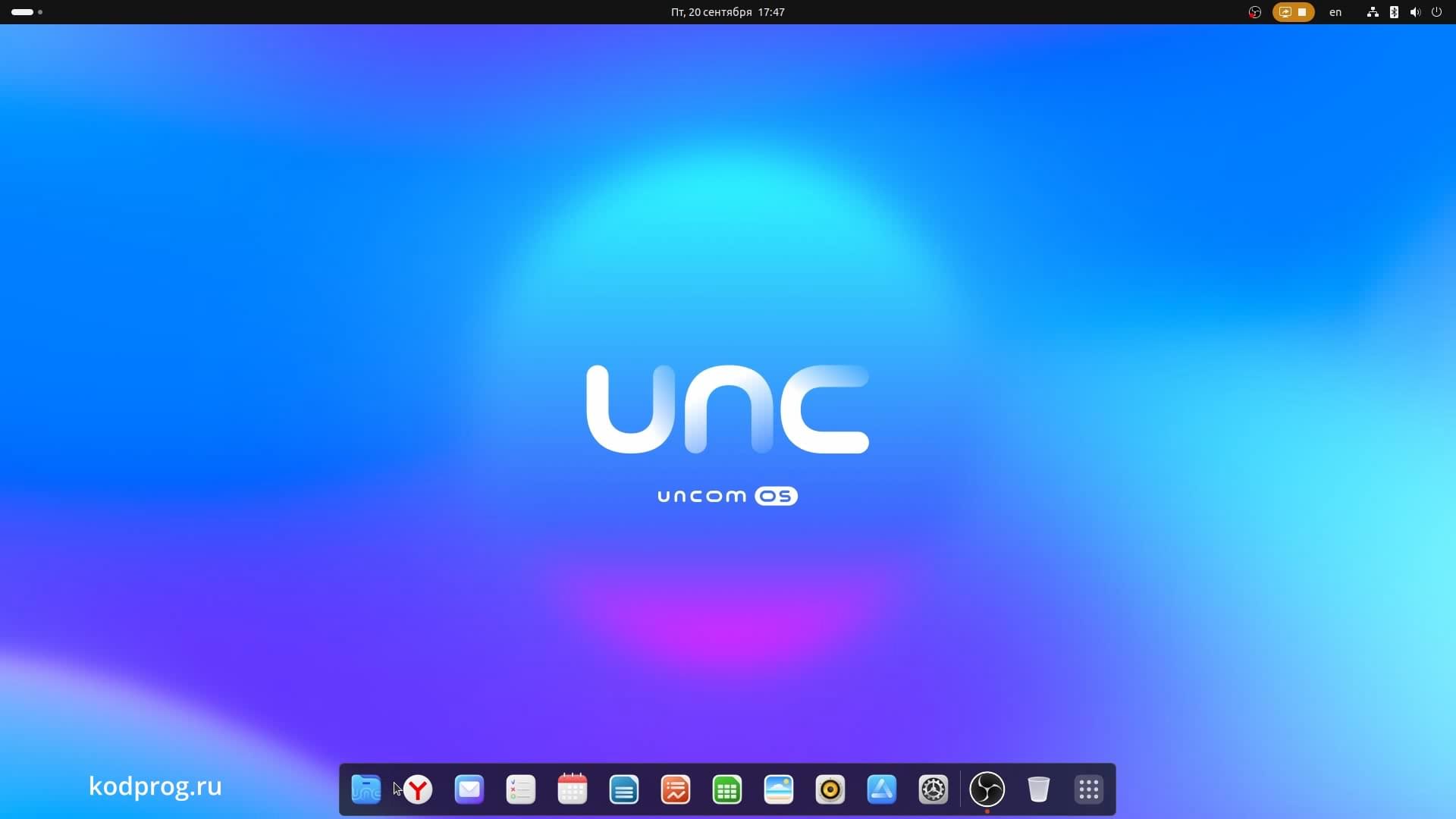Image resolution: width=1456 pixels, height=819 pixels.
Task: Open the image viewer app
Action: (x=779, y=789)
